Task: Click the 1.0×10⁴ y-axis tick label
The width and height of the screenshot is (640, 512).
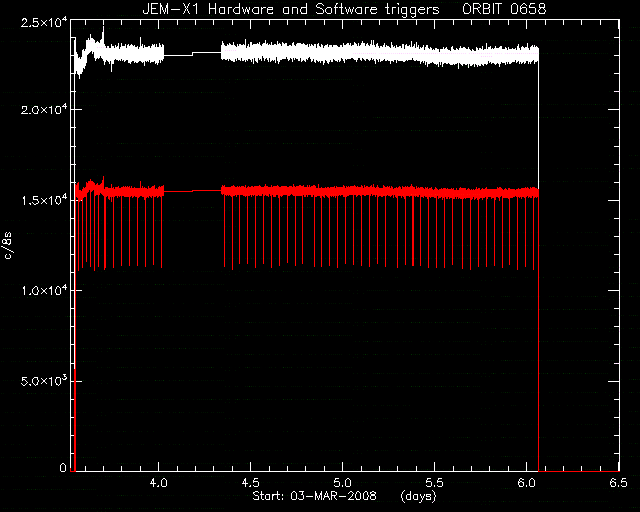Action: tap(44, 290)
